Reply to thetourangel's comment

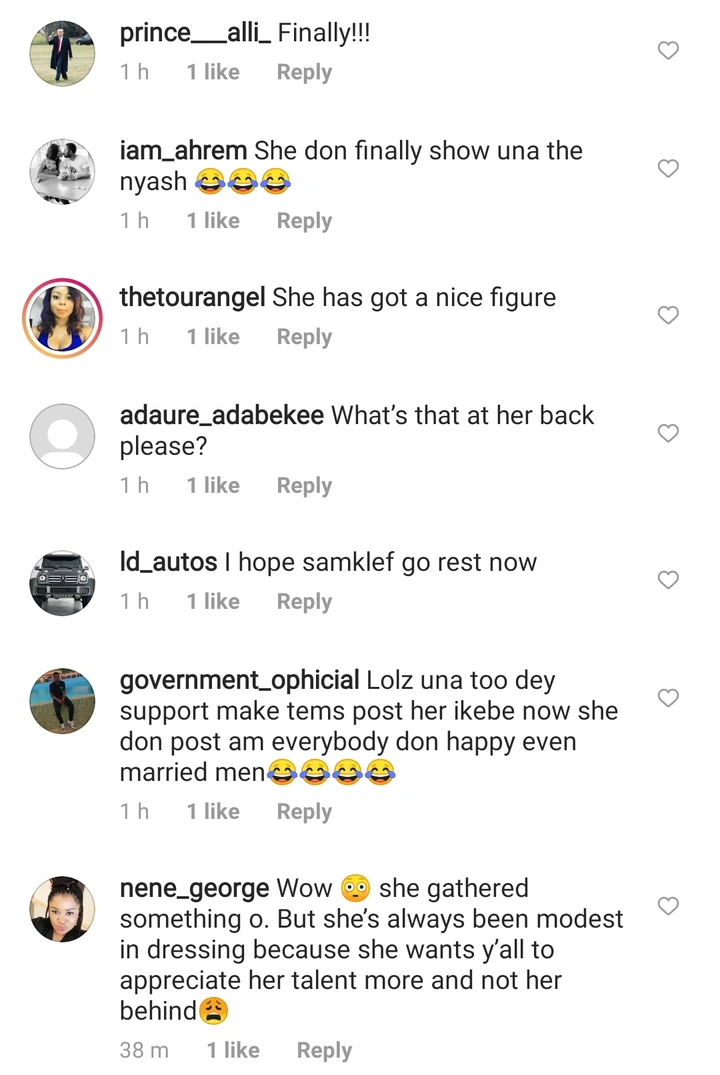click(304, 338)
